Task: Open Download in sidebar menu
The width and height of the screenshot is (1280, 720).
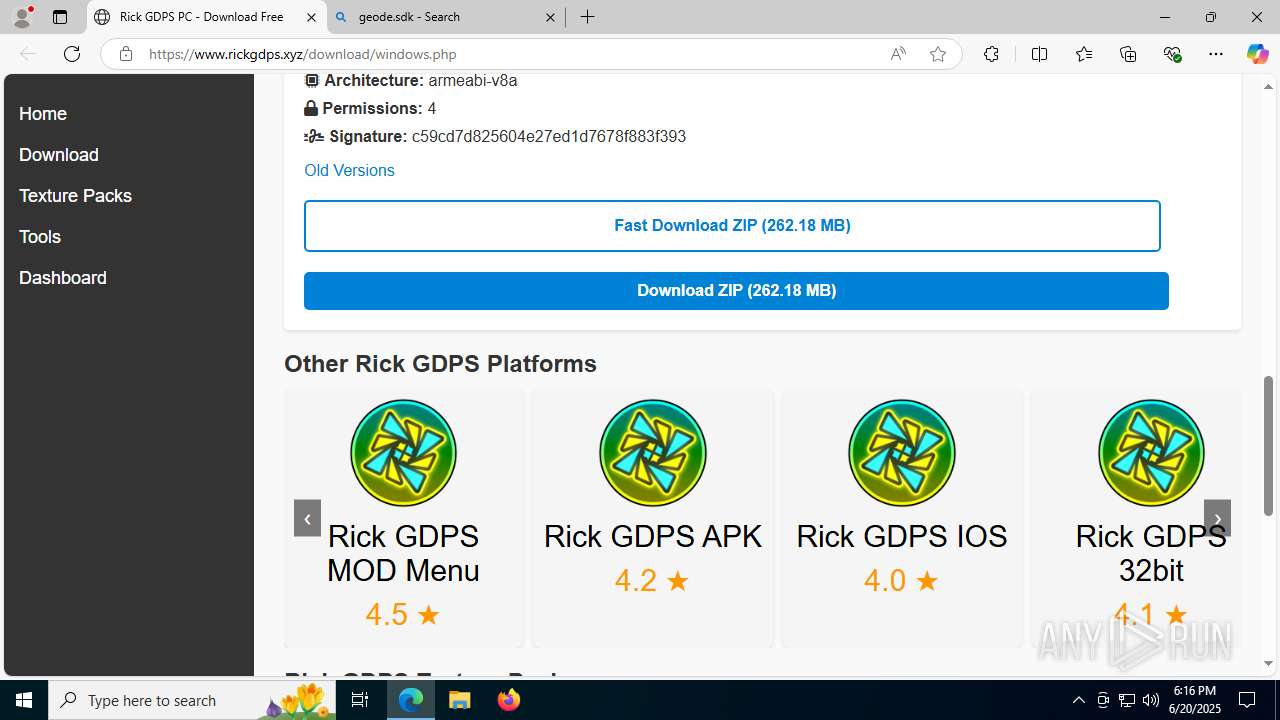Action: [x=59, y=155]
